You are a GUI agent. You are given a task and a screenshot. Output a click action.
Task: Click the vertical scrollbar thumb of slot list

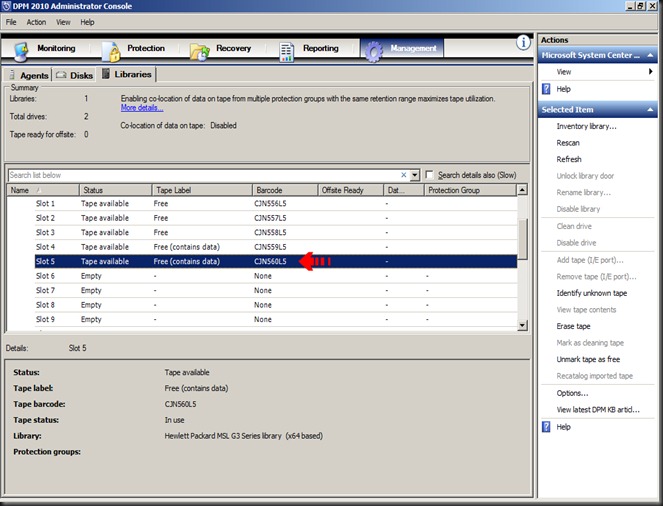523,239
